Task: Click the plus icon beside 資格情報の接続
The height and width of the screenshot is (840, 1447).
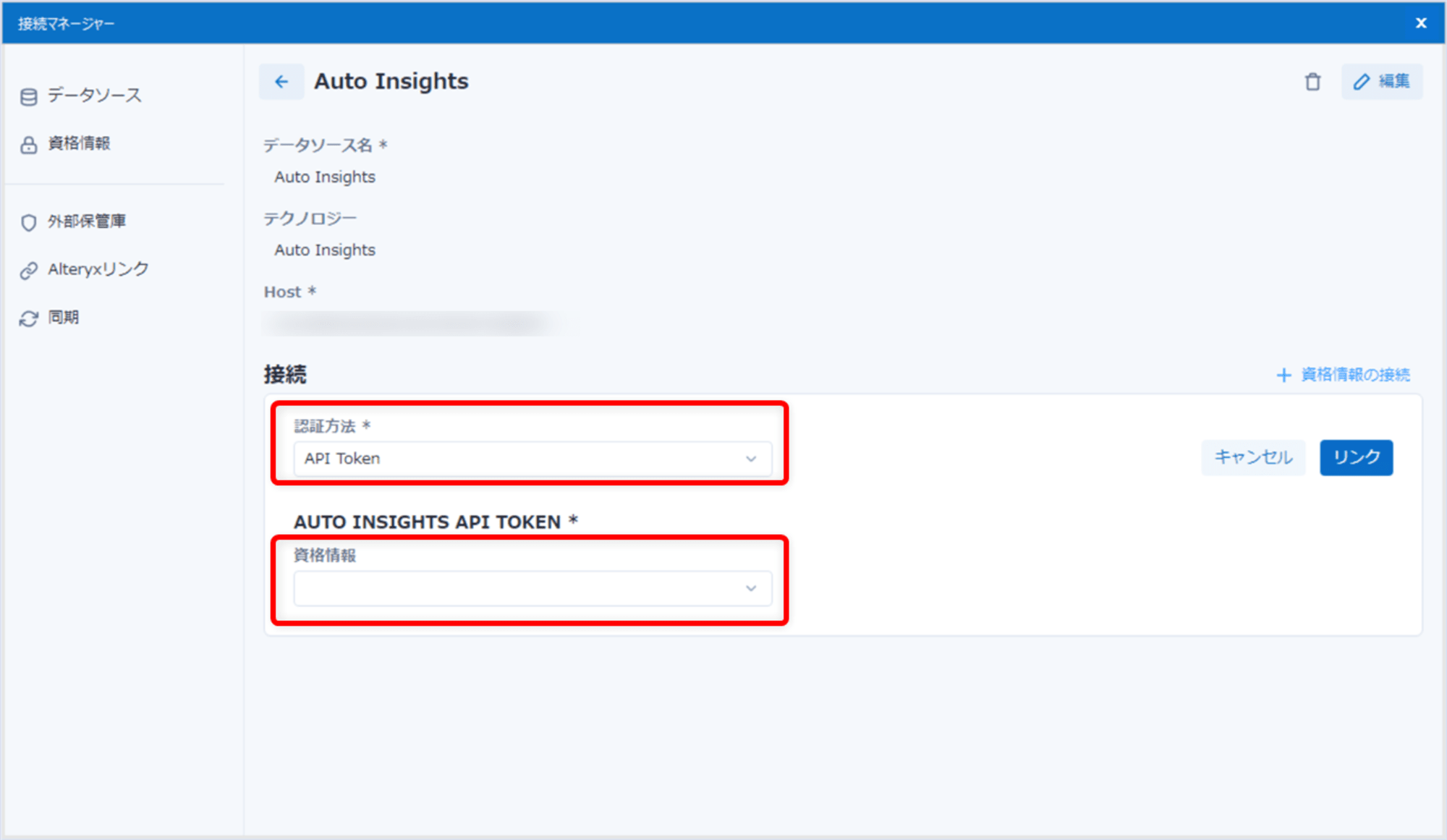Action: coord(1283,375)
